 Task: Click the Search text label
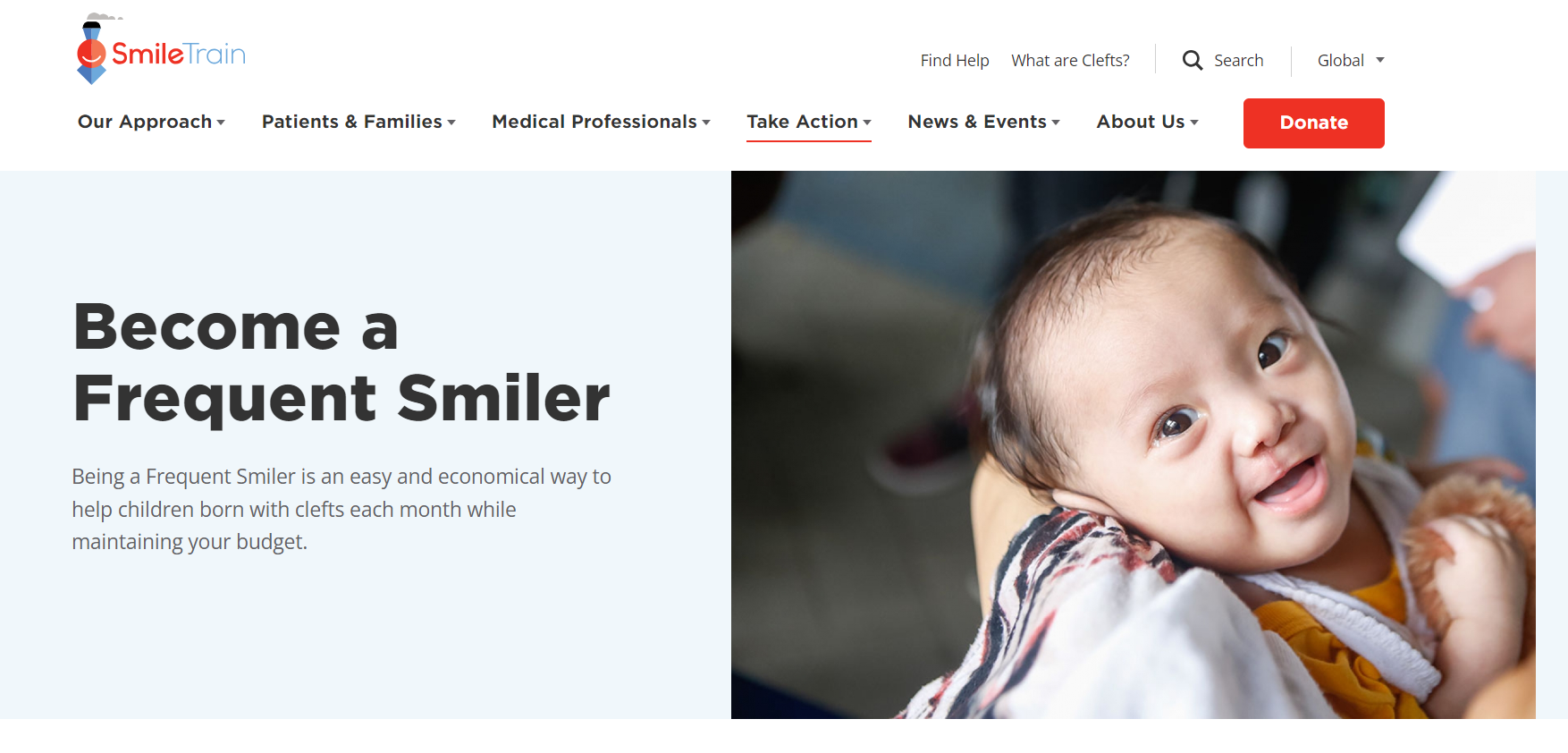(1238, 60)
